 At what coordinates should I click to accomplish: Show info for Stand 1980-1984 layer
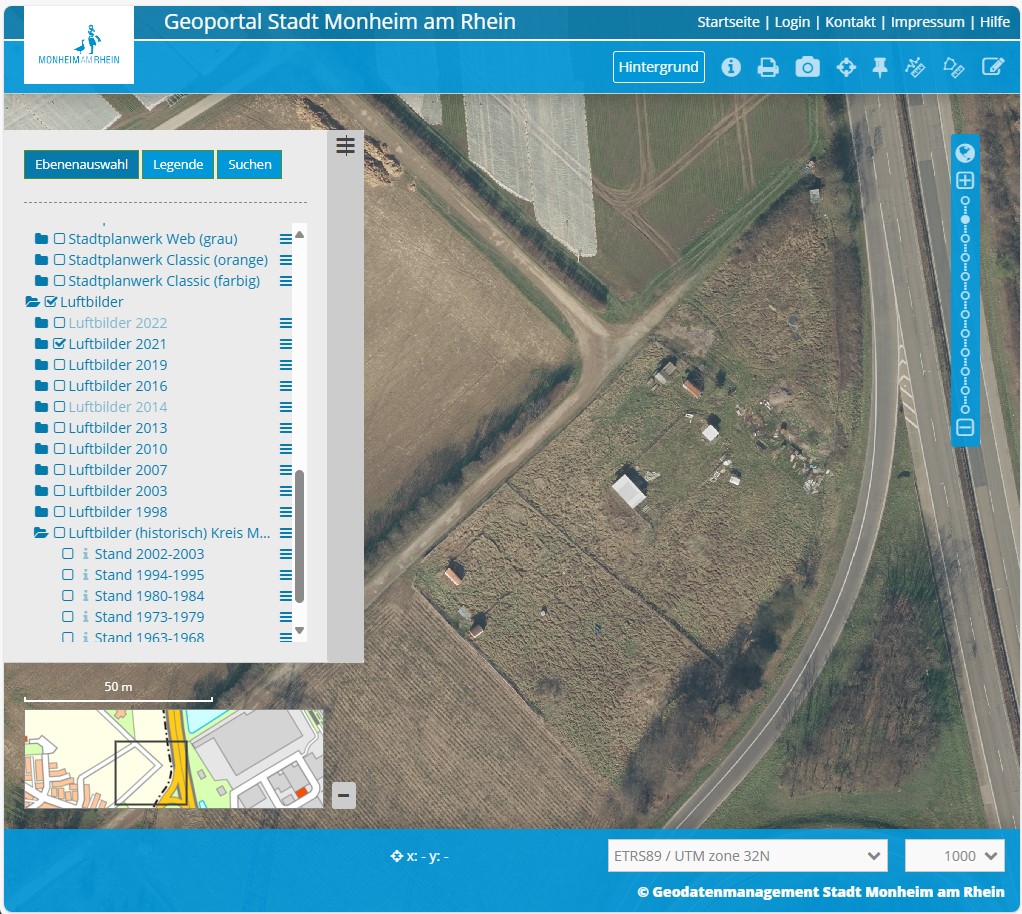click(x=85, y=596)
